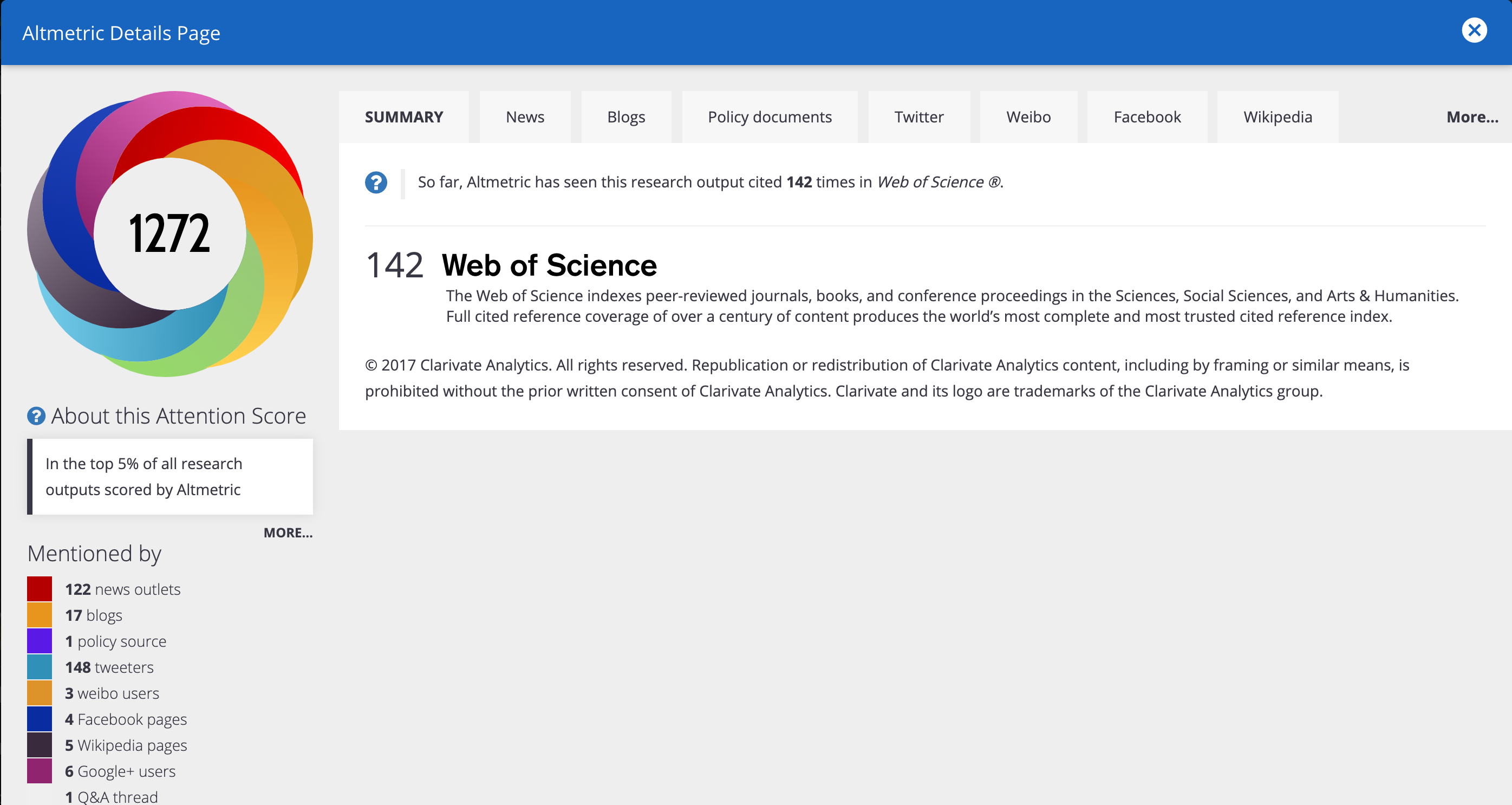Click the teal tweeters color square

click(x=40, y=667)
